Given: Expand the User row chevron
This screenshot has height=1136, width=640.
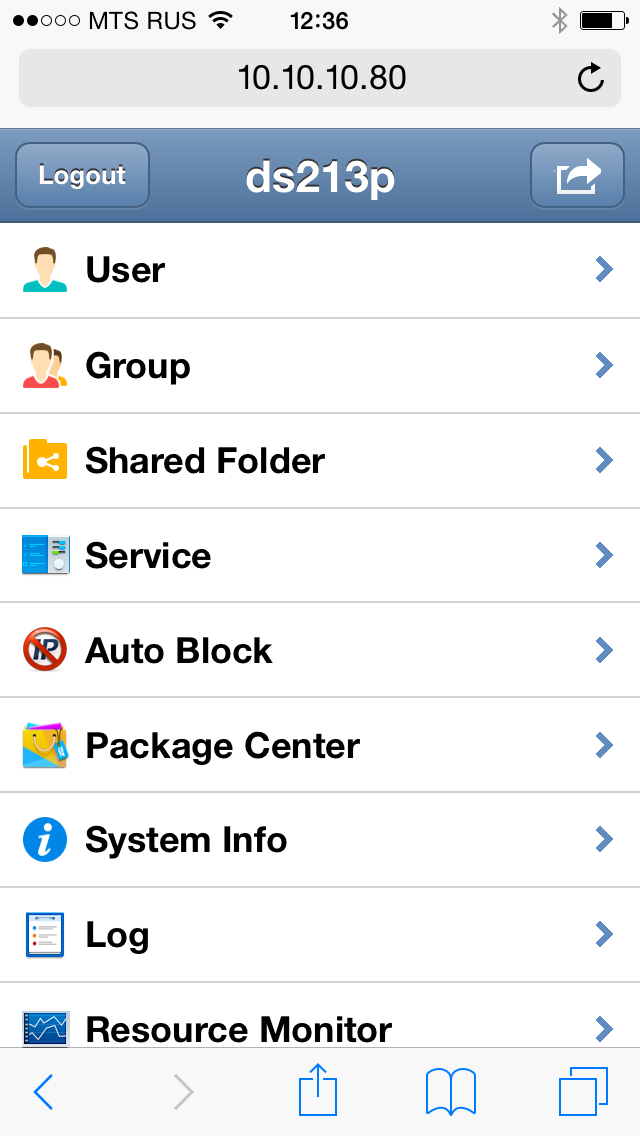Looking at the screenshot, I should [603, 270].
